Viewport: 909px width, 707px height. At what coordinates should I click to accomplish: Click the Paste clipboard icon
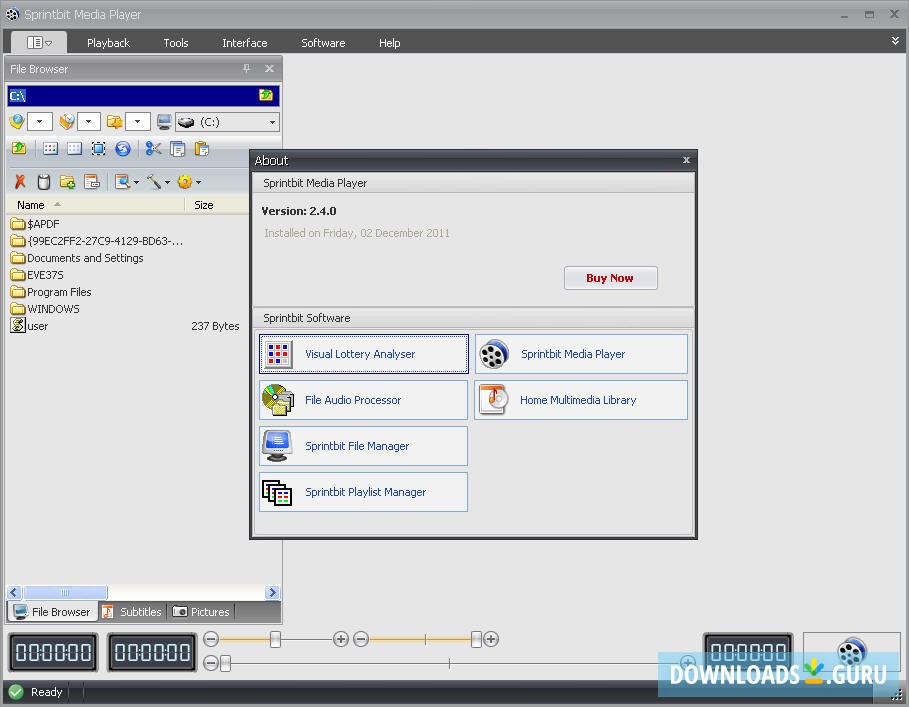(202, 149)
